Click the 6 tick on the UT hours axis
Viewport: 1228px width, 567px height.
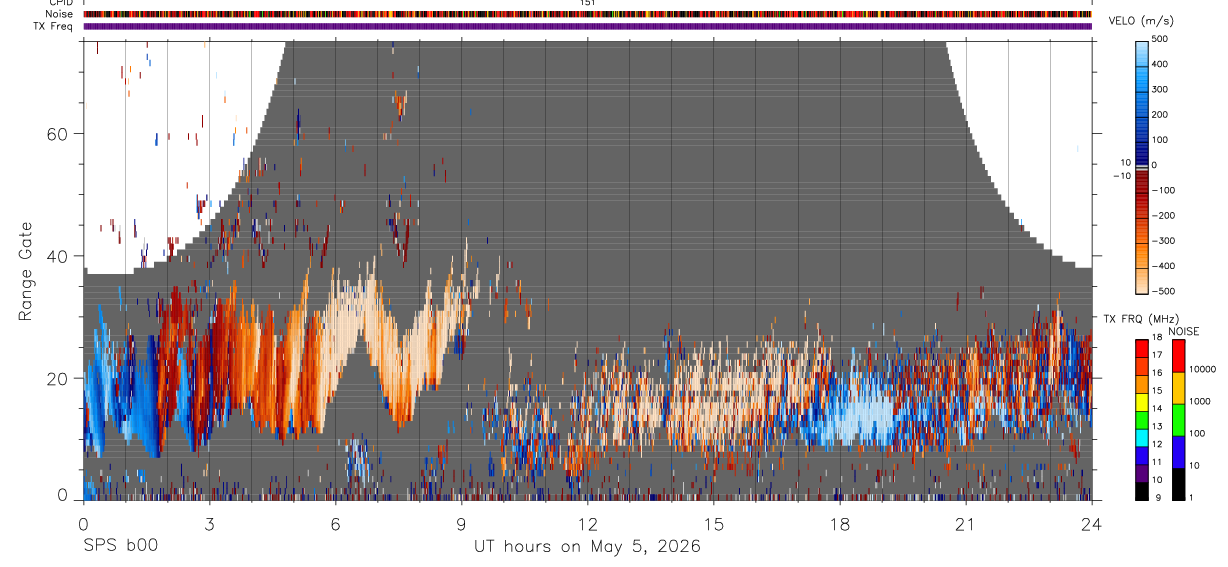point(335,523)
